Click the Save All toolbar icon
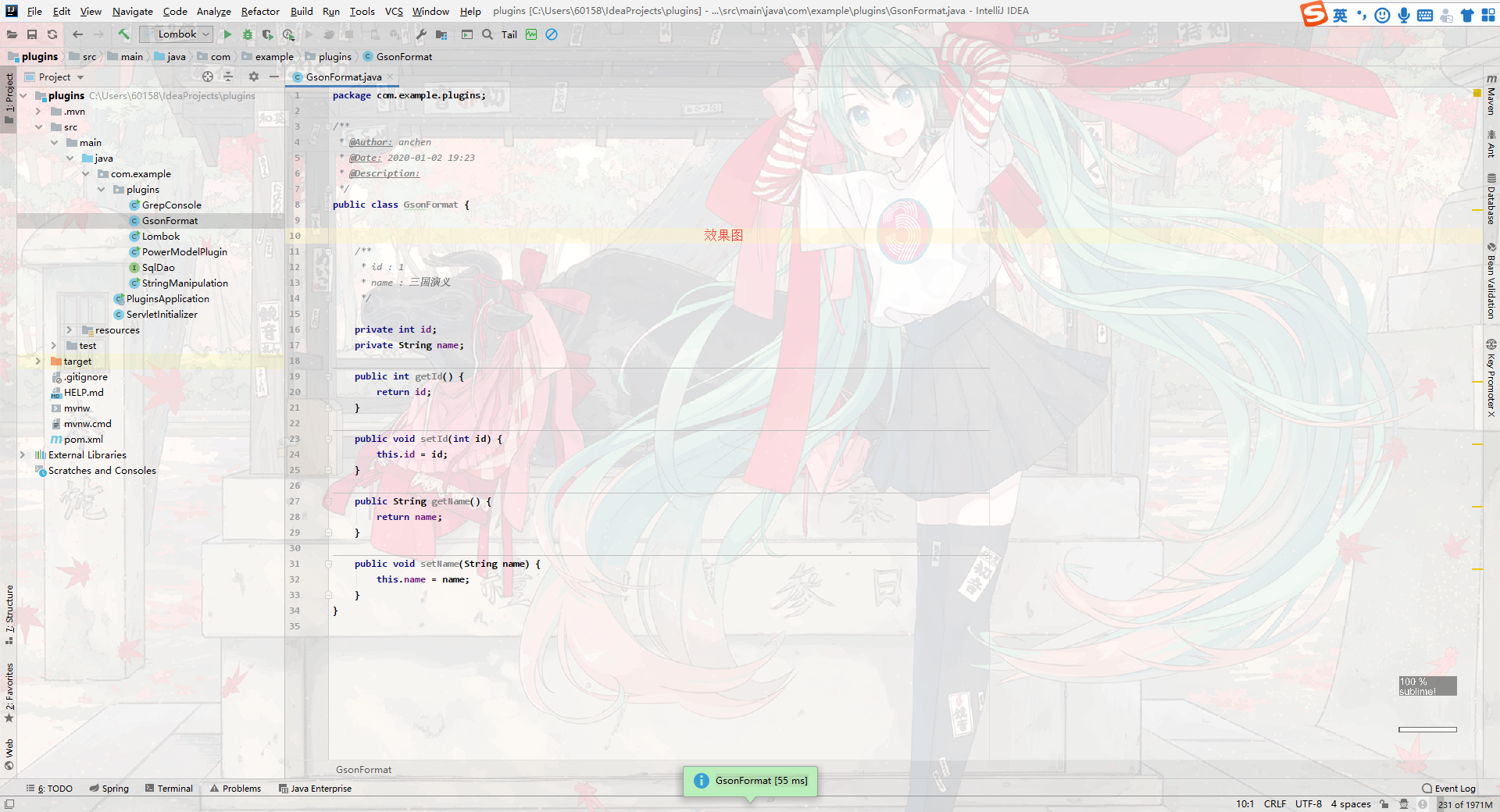This screenshot has height=812, width=1500. tap(32, 34)
